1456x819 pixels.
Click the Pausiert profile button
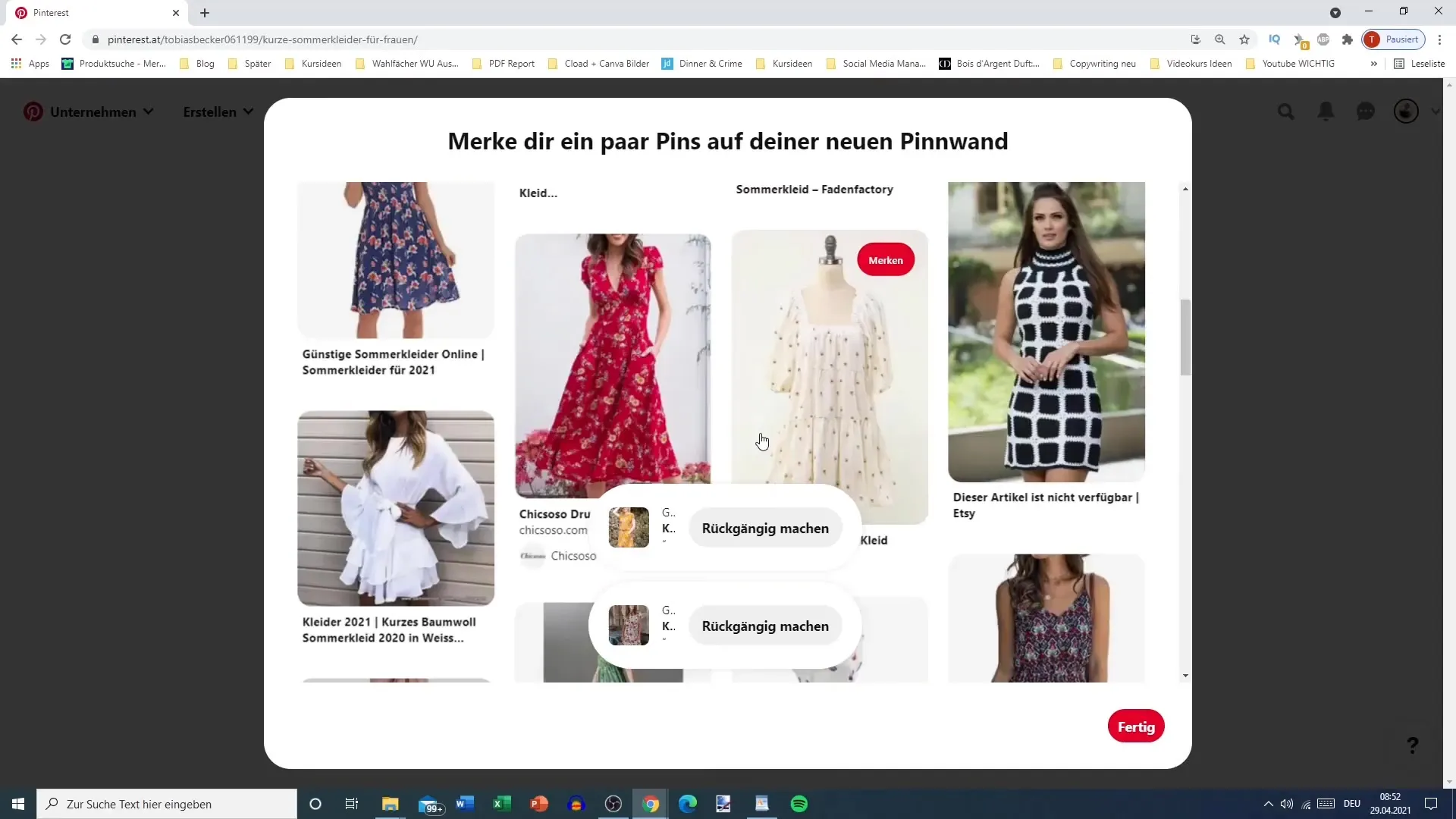click(x=1394, y=39)
